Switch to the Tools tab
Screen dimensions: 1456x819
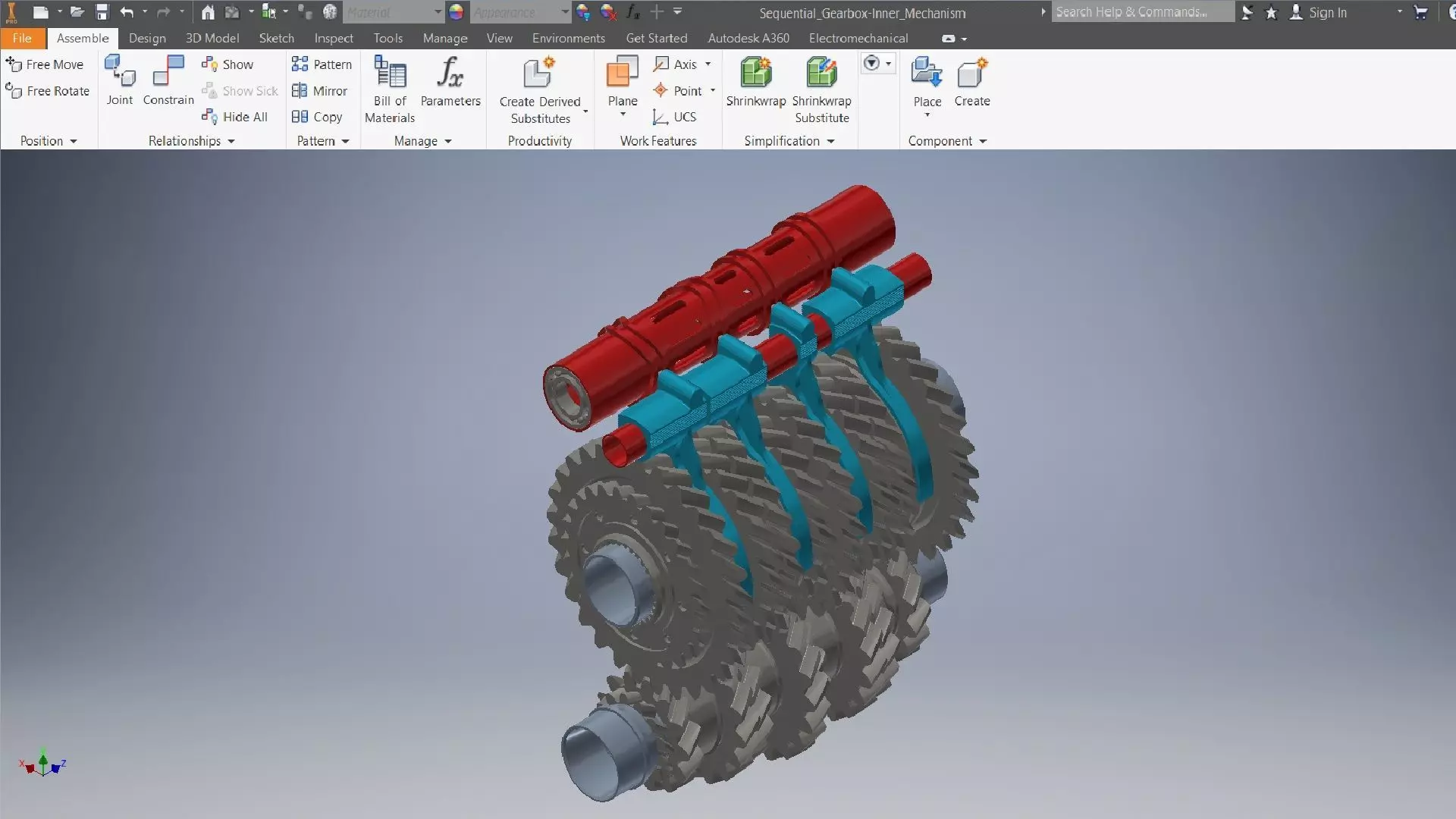tap(388, 38)
